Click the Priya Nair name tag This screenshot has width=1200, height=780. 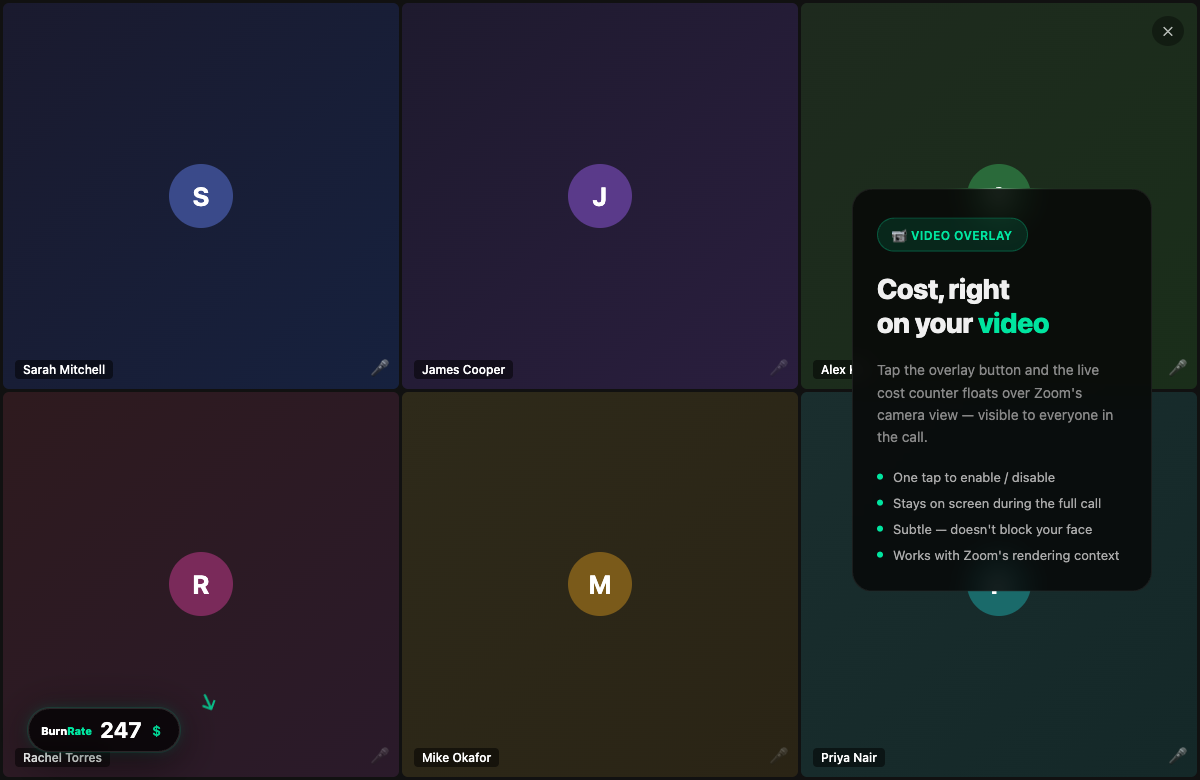pos(848,758)
